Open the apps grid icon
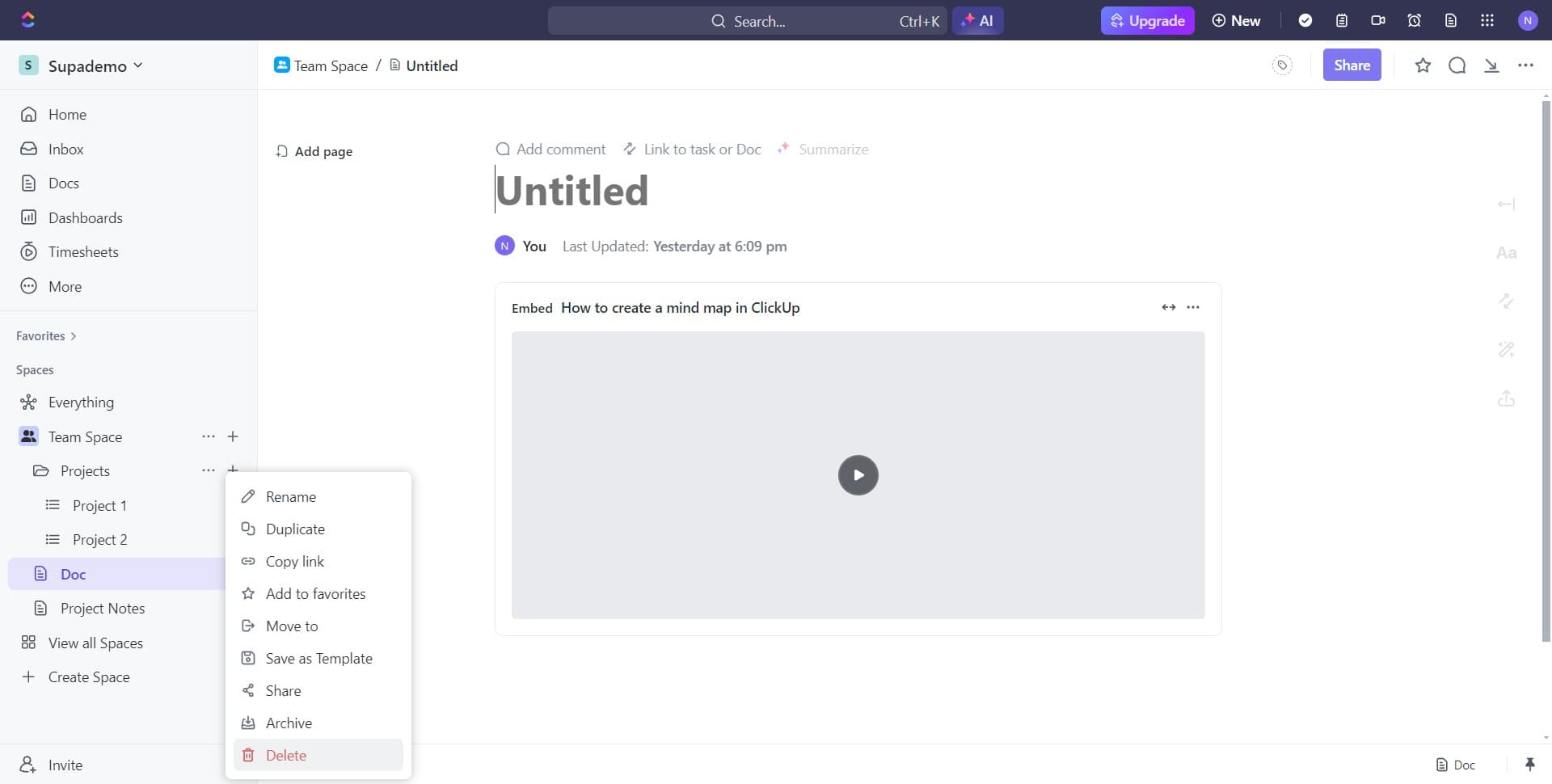The height and width of the screenshot is (784, 1552). click(1487, 20)
